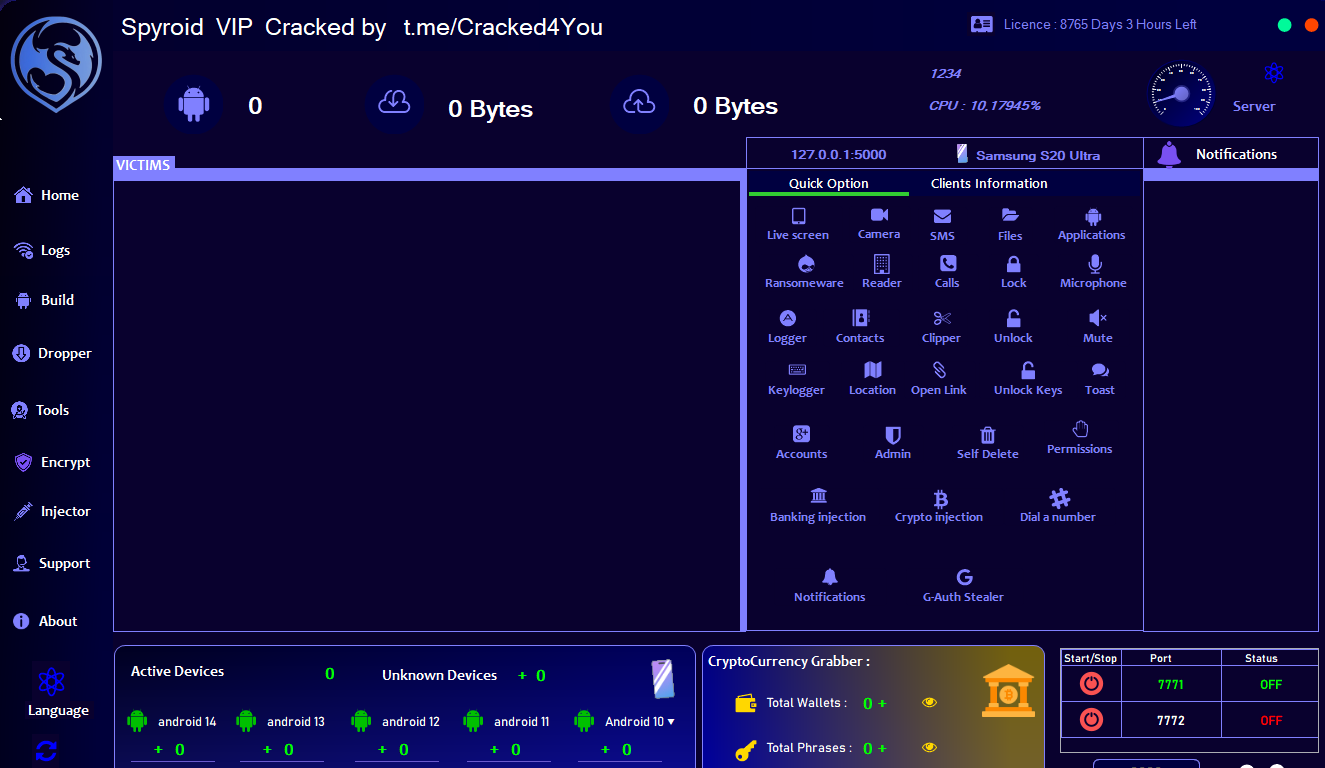Select the Keylogger icon
1325x768 pixels.
pyautogui.click(x=796, y=378)
